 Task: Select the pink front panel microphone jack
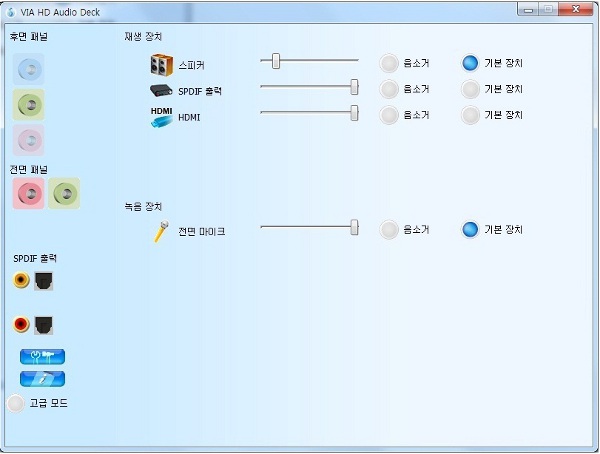(x=29, y=193)
